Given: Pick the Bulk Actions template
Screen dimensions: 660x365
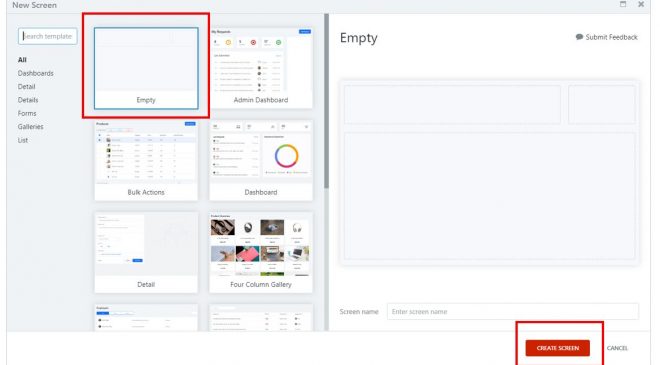Looking at the screenshot, I should click(x=146, y=160).
